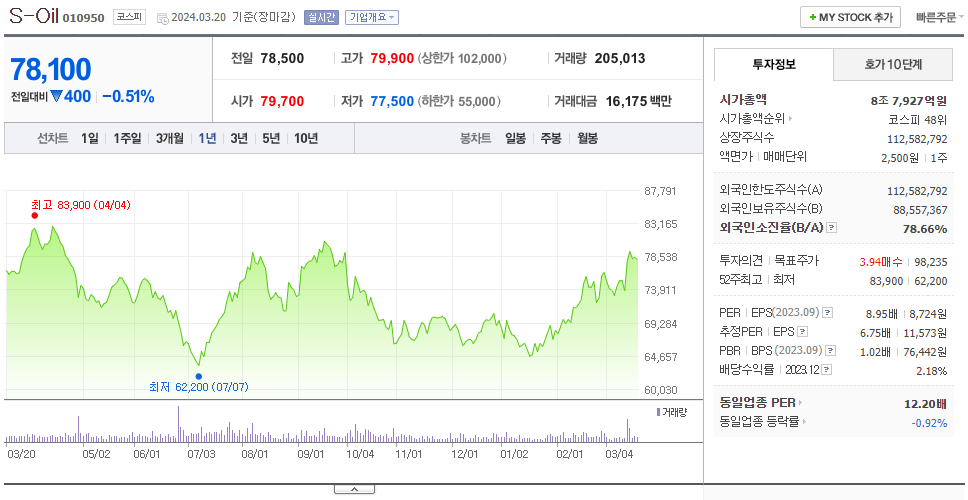Click the 저가 value 77,500
Image resolution: width=968 pixels, height=500 pixels.
click(x=392, y=101)
